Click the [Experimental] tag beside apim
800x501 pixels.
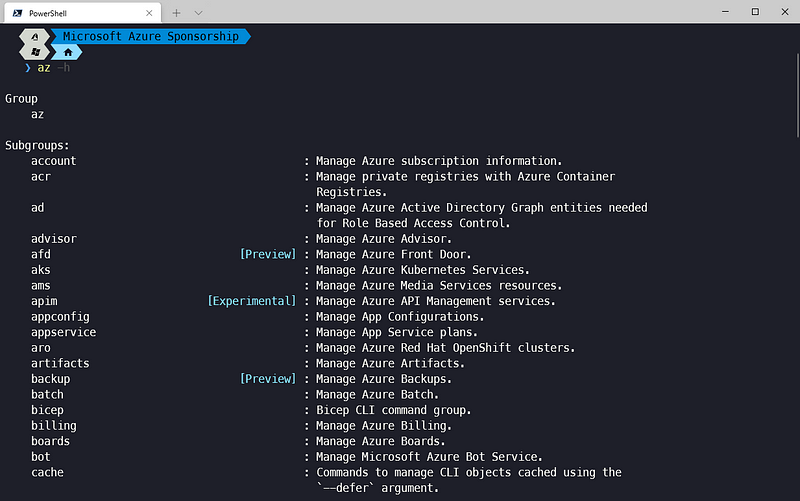[x=252, y=301]
